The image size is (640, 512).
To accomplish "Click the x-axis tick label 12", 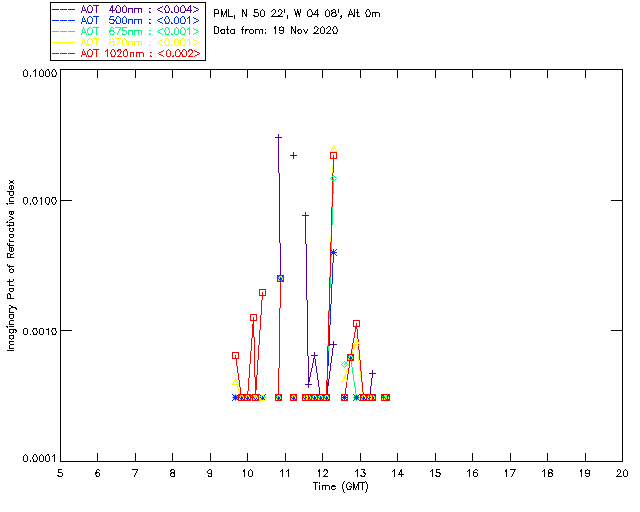I will tap(322, 473).
